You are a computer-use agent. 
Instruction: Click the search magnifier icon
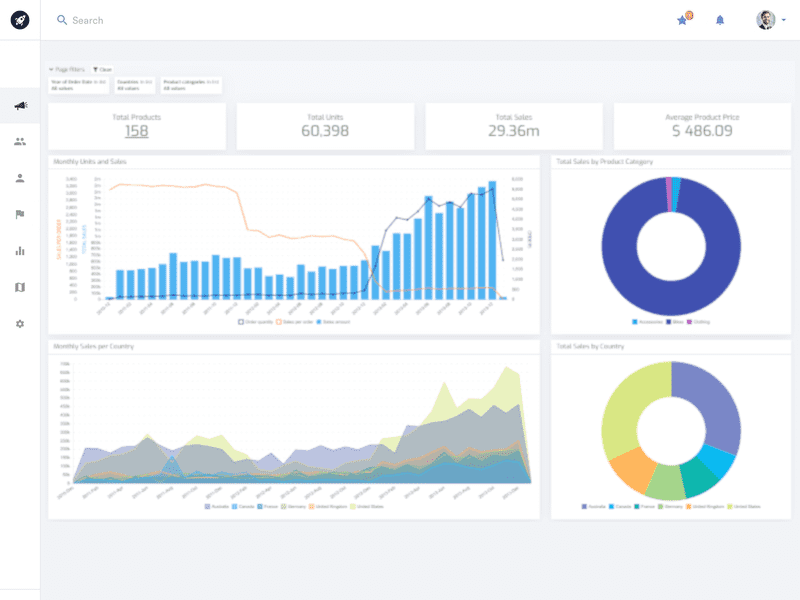pyautogui.click(x=62, y=20)
